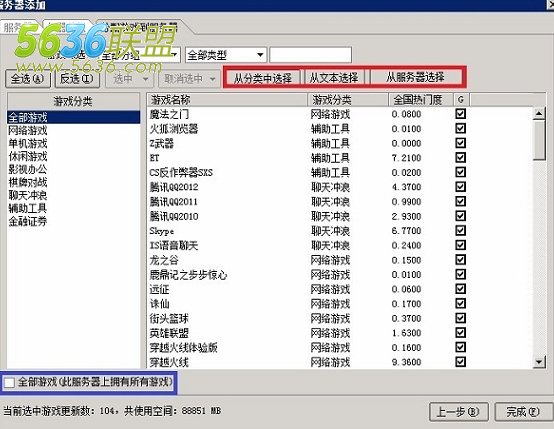Click 从服务器选择 button

click(415, 77)
